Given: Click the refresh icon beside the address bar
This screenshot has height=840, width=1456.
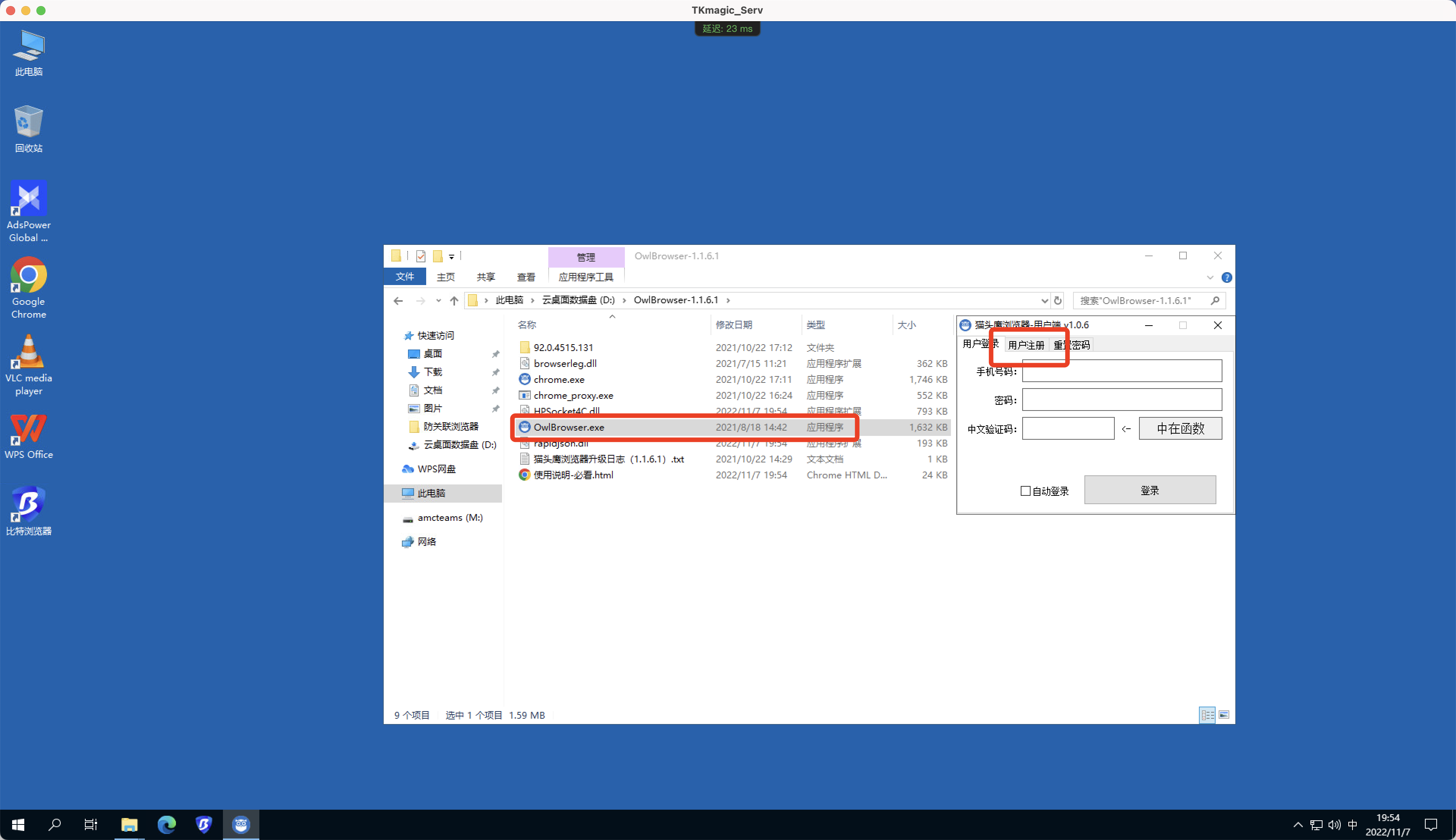Looking at the screenshot, I should pos(1058,300).
